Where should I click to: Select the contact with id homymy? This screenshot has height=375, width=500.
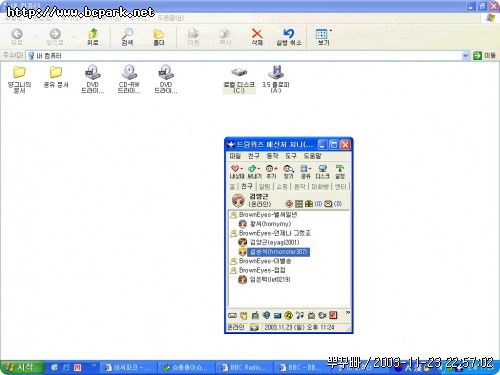(x=265, y=224)
